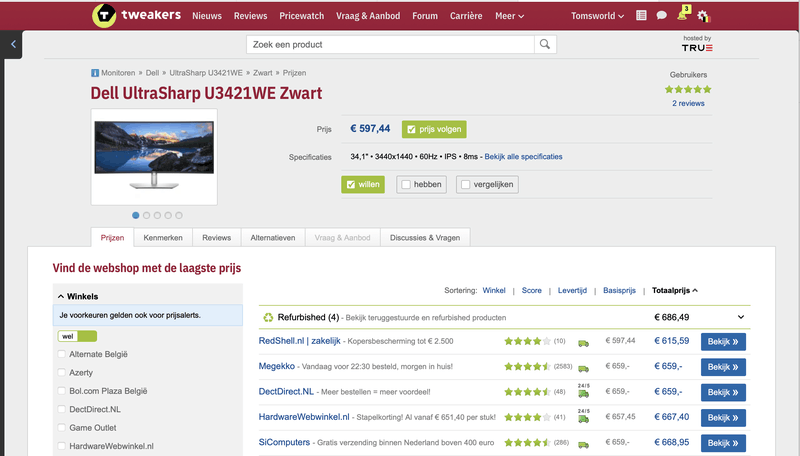Toggle the 'prijs volgen' checkbox button
The image size is (800, 456).
434,129
